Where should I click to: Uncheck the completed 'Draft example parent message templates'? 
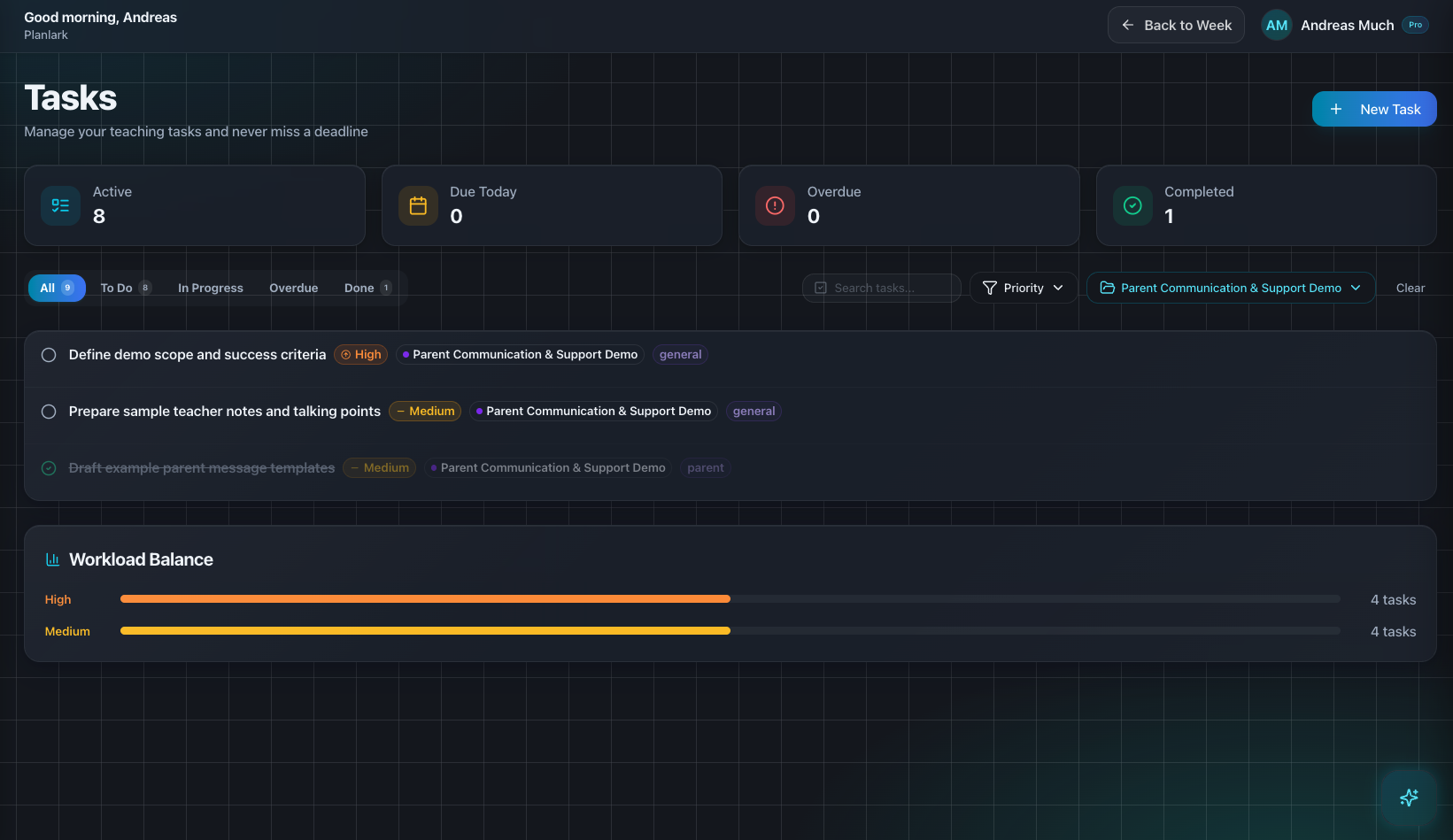coord(49,467)
